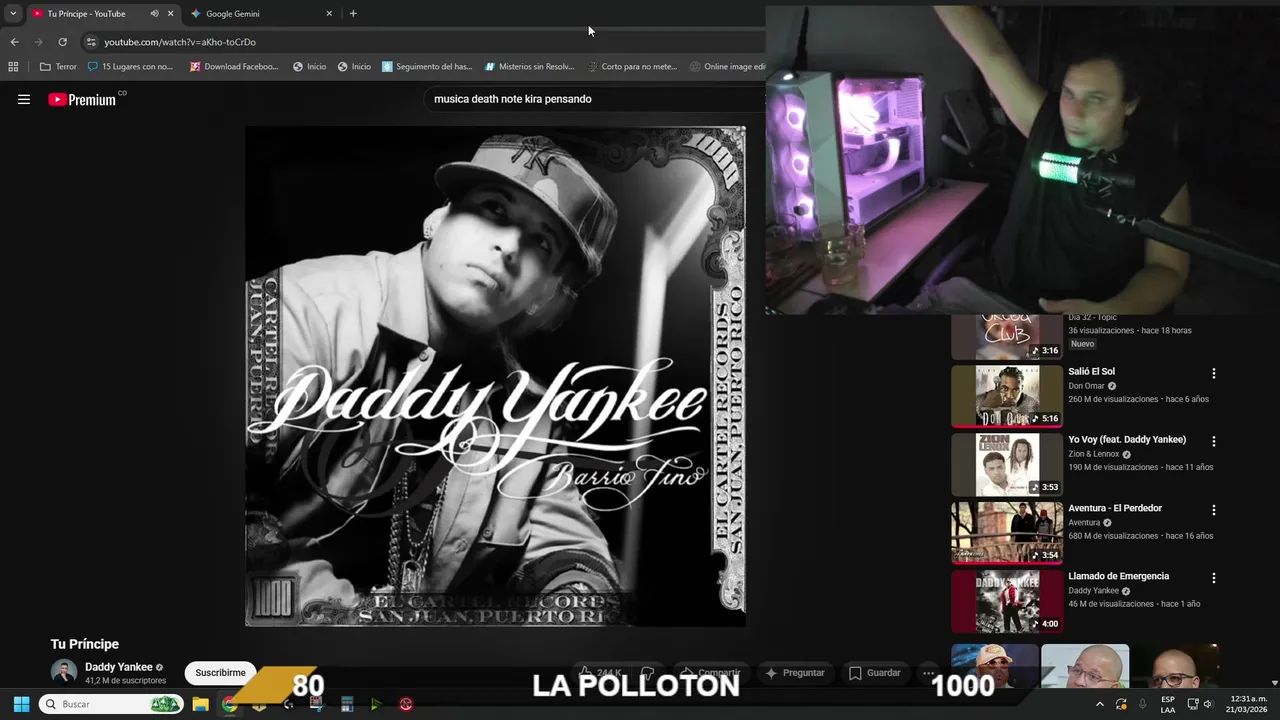Open the Terror bookmarks folder

(x=58, y=67)
